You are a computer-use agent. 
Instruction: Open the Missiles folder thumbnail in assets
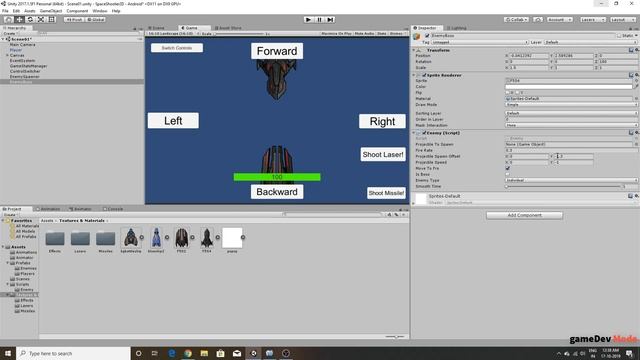pos(105,238)
